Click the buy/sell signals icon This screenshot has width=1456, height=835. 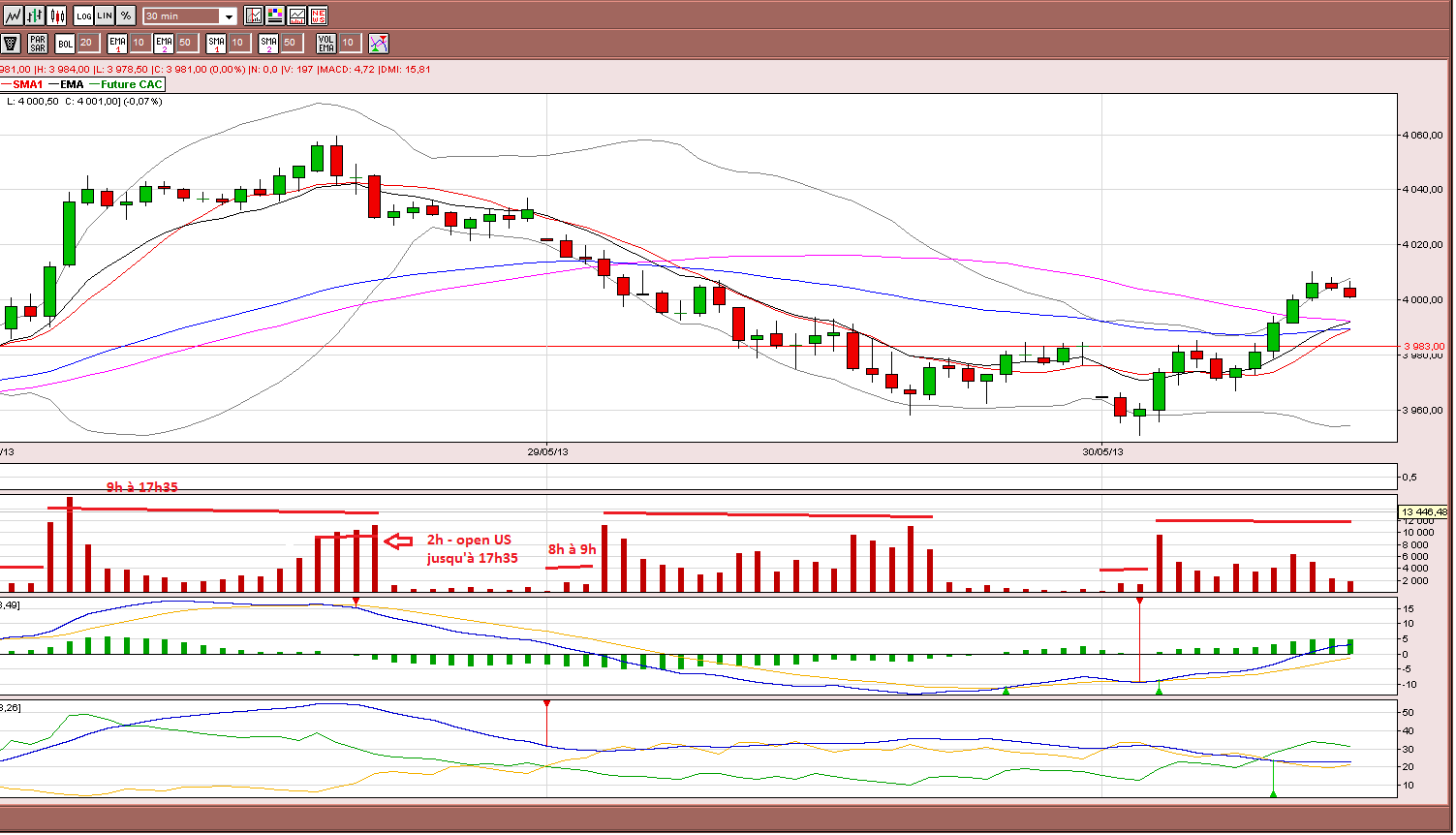(x=379, y=43)
